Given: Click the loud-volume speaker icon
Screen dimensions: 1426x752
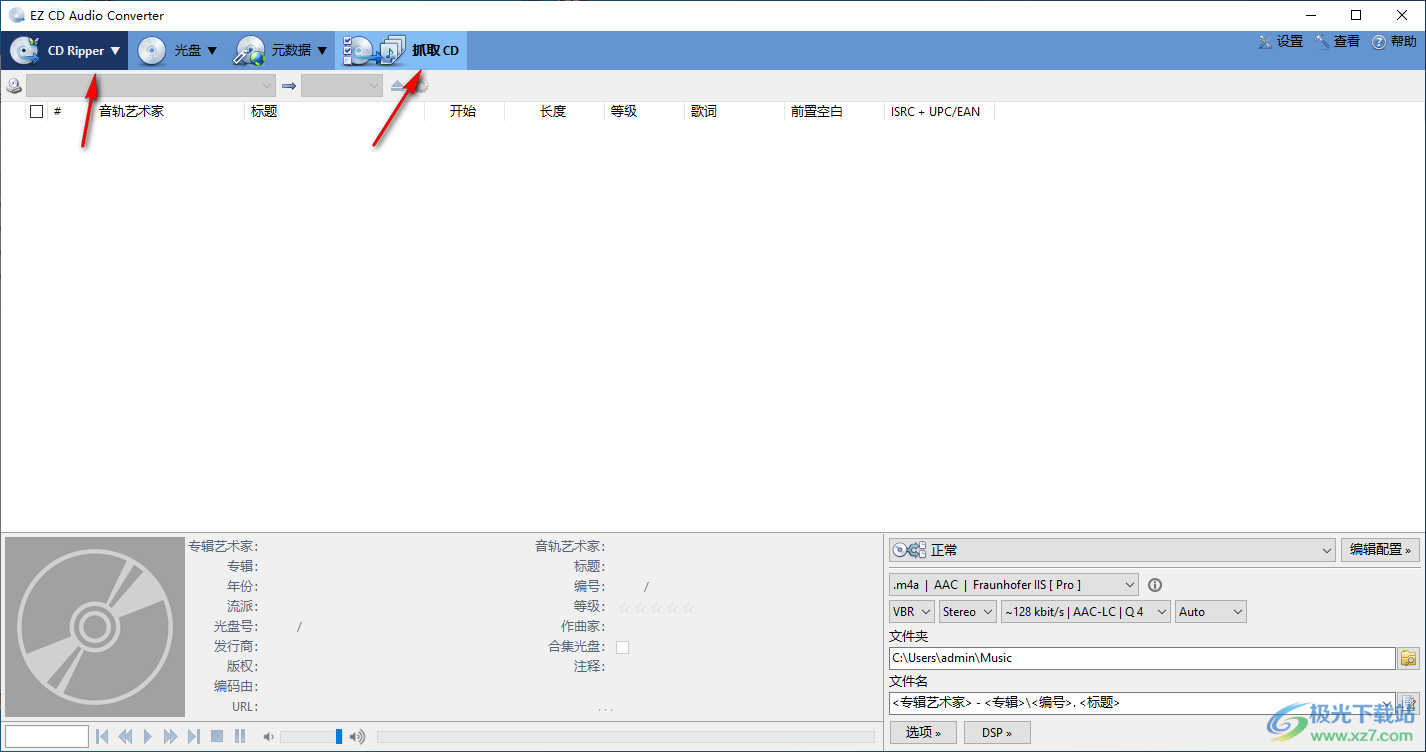Looking at the screenshot, I should [x=357, y=737].
